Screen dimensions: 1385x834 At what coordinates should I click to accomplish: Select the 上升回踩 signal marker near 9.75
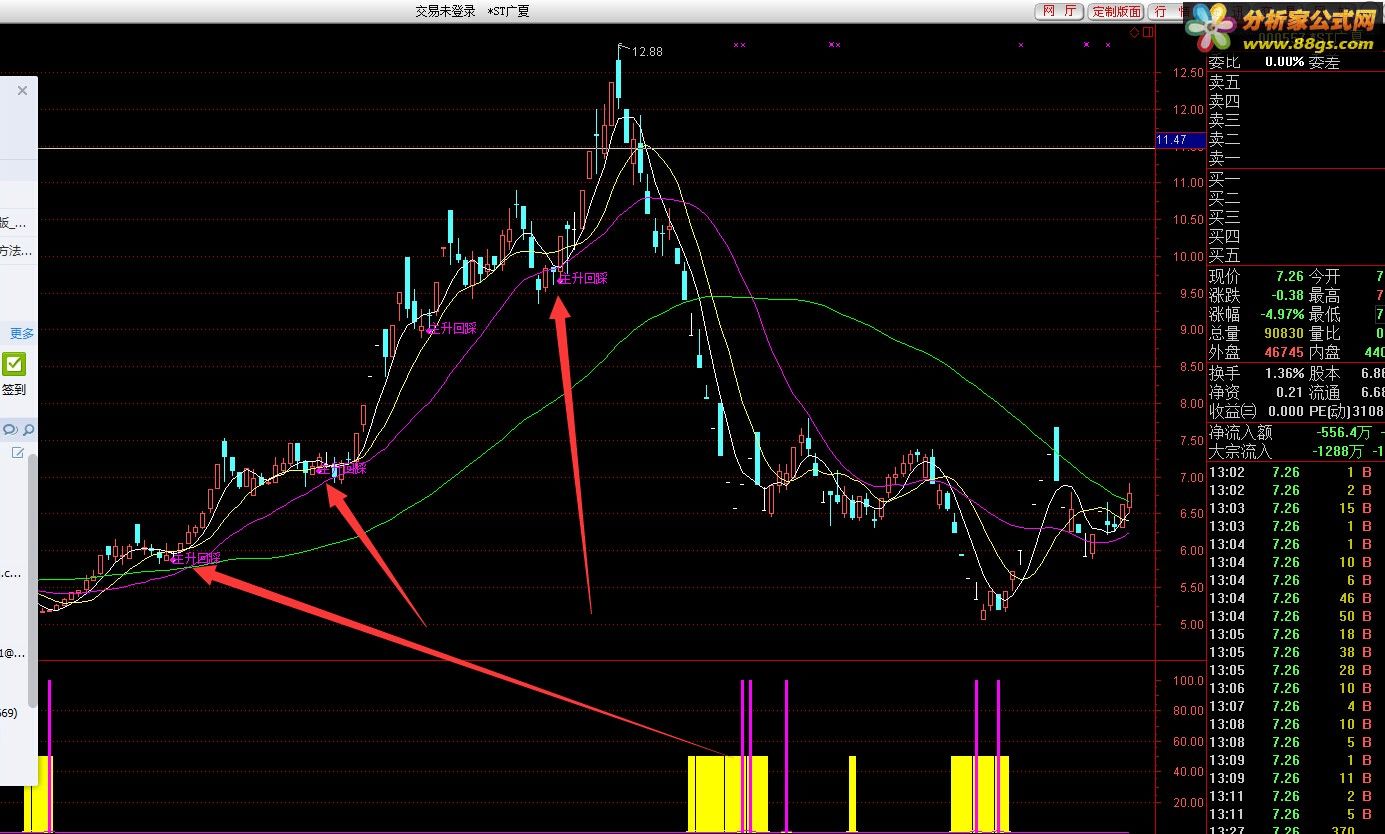(582, 279)
